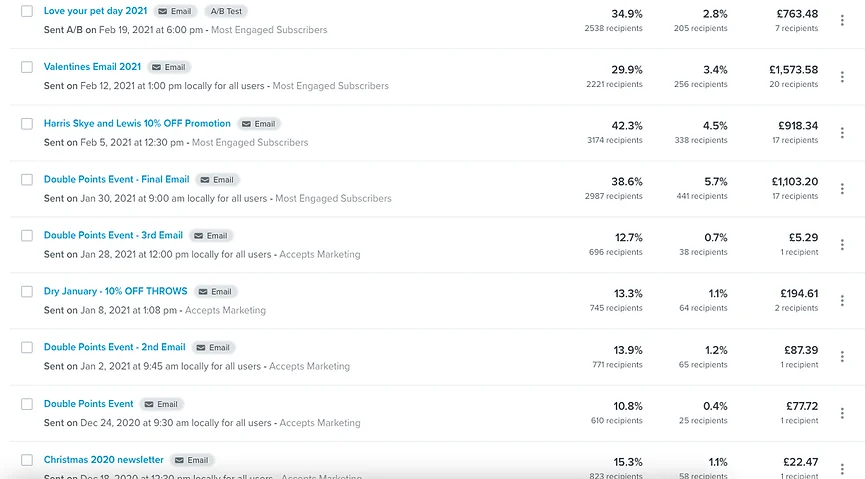Open more options for Double Points Event 3rd Email

pyautogui.click(x=845, y=246)
